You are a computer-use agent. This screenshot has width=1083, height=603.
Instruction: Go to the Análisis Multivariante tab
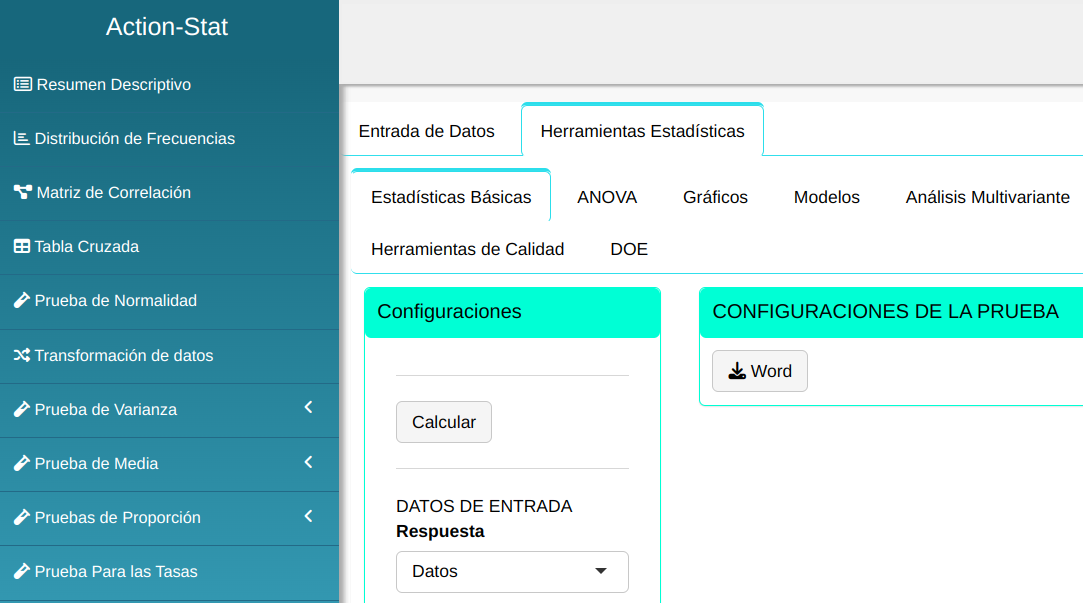[987, 197]
